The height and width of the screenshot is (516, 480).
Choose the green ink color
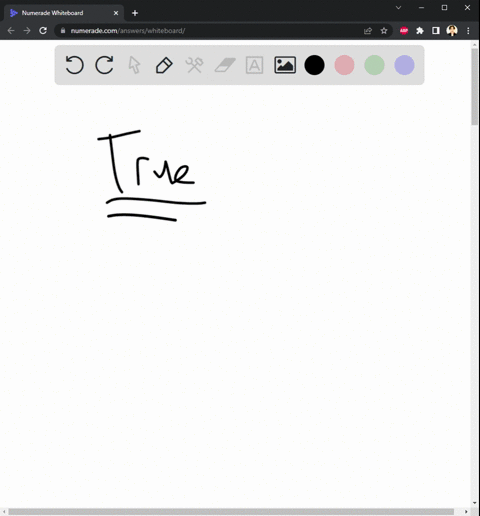click(x=374, y=65)
